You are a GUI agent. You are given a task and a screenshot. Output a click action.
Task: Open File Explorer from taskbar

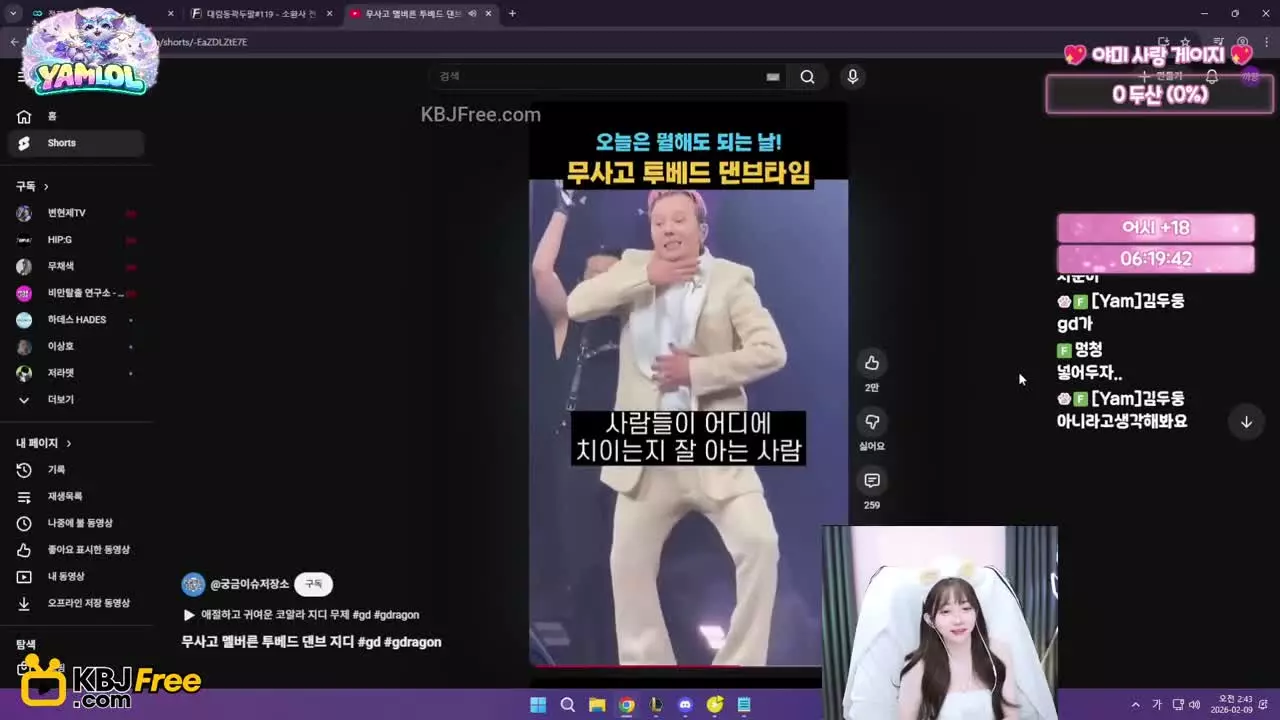[597, 705]
